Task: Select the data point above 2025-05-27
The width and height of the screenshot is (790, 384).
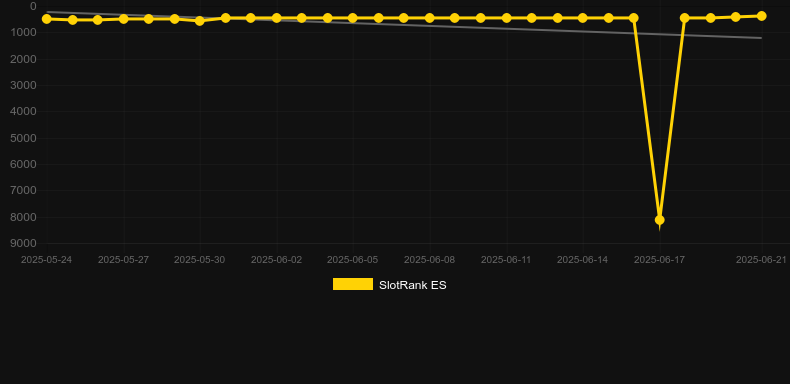Action: [123, 19]
